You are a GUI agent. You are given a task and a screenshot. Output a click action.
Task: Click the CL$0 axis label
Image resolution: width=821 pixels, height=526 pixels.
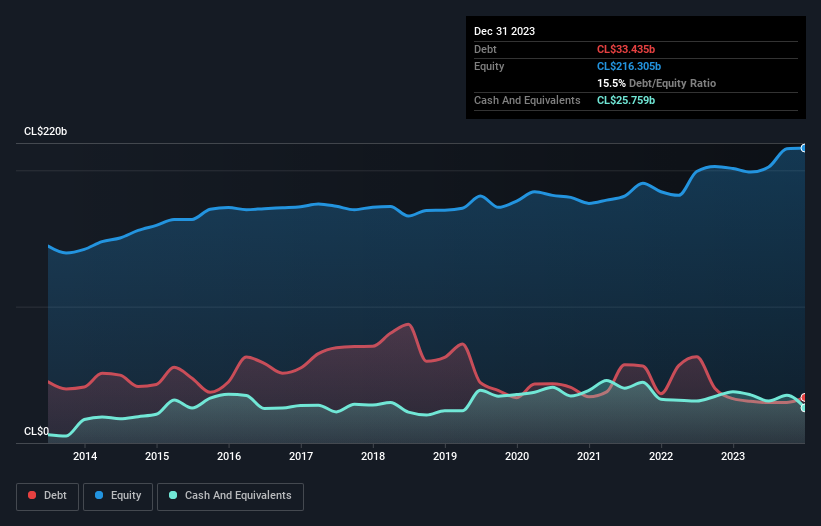(36, 431)
